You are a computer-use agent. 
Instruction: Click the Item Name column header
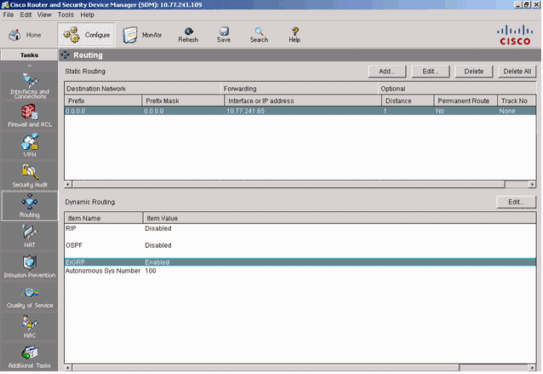pyautogui.click(x=104, y=218)
